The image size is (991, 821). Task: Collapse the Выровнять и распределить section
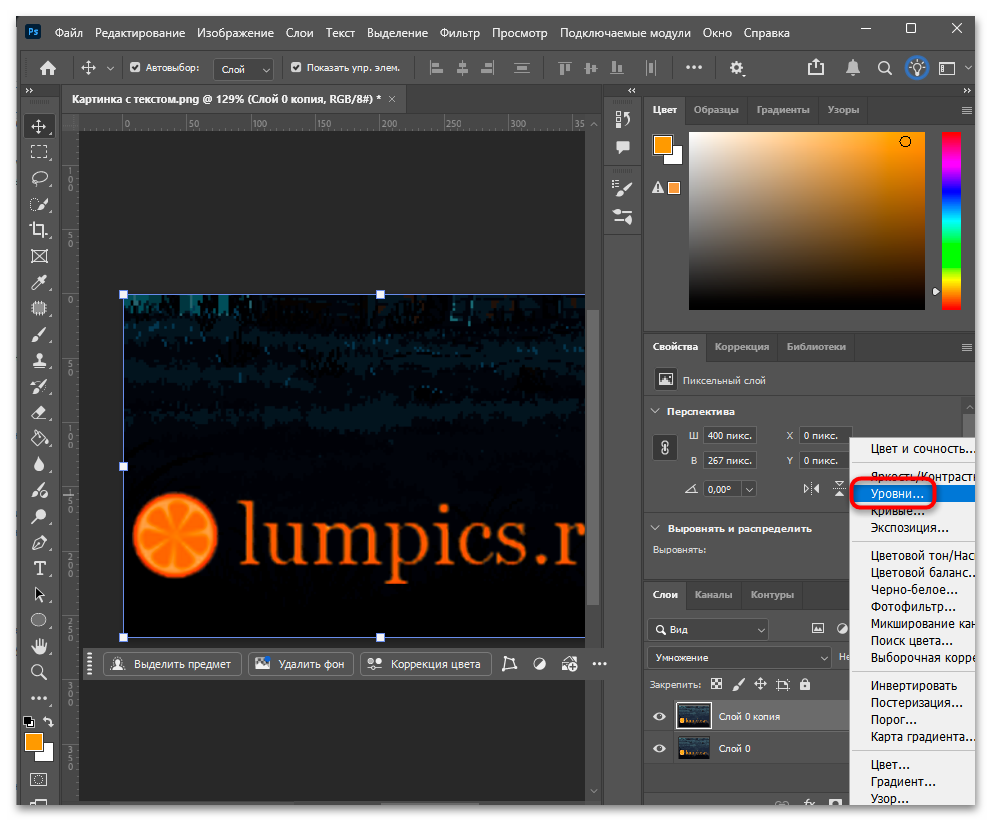point(655,528)
